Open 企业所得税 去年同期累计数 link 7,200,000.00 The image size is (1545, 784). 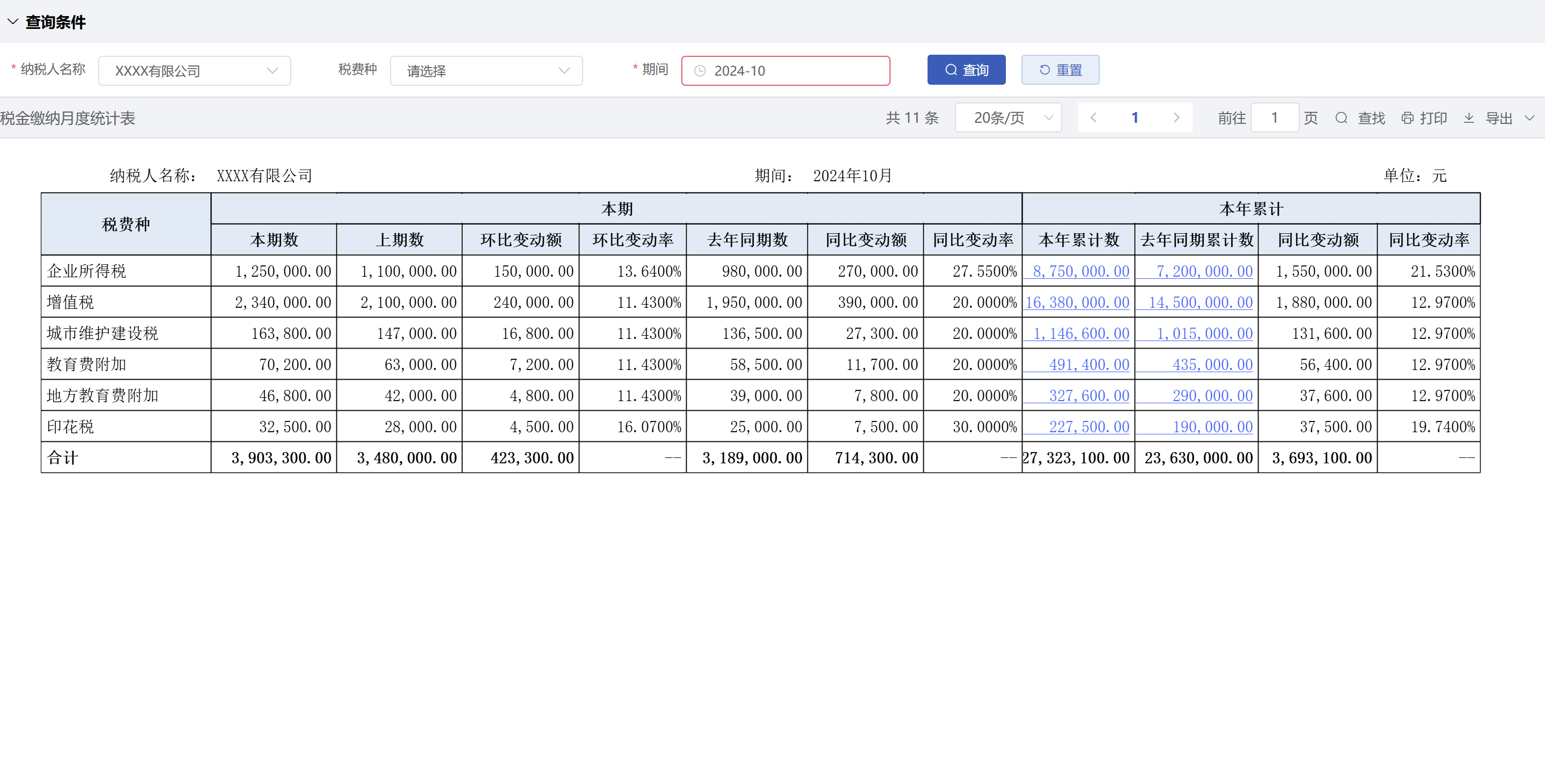point(1204,271)
